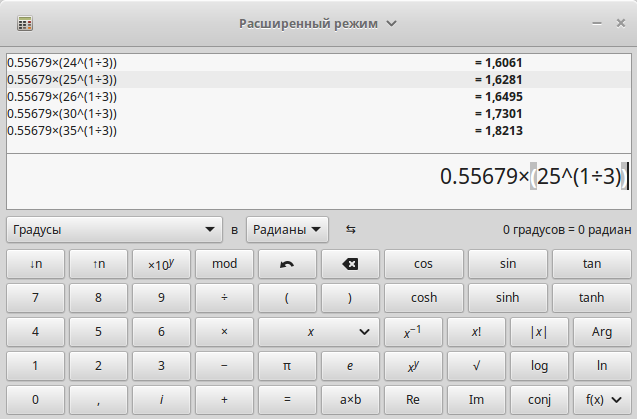Click the x^y power button
The width and height of the screenshot is (637, 419).
pos(413,366)
